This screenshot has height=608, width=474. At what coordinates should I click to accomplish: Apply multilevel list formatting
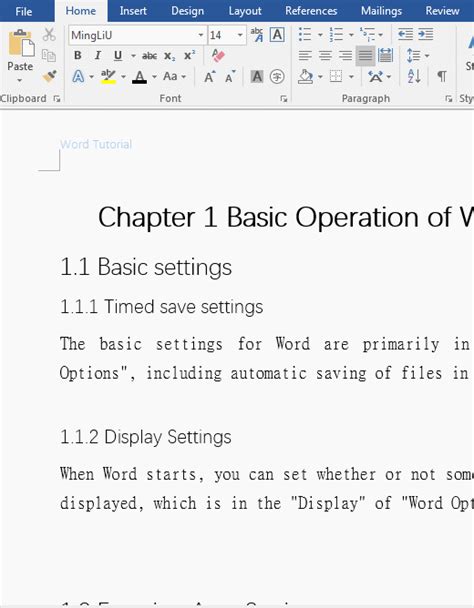[x=367, y=35]
